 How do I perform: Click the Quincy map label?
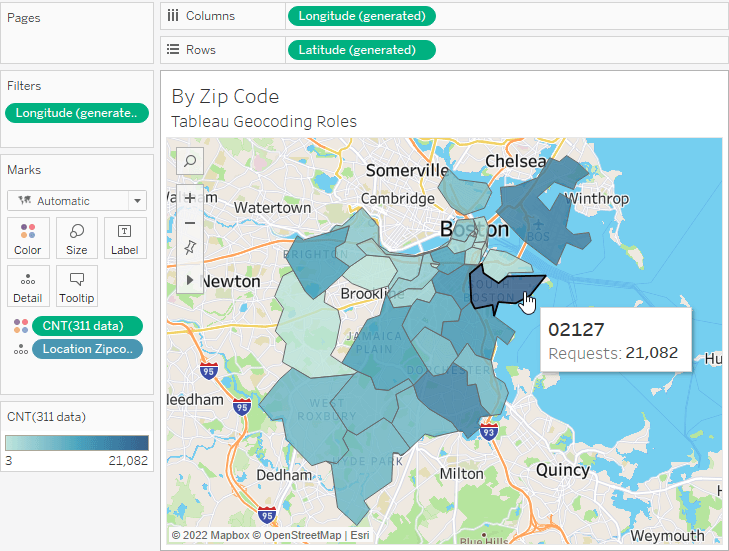tap(563, 470)
